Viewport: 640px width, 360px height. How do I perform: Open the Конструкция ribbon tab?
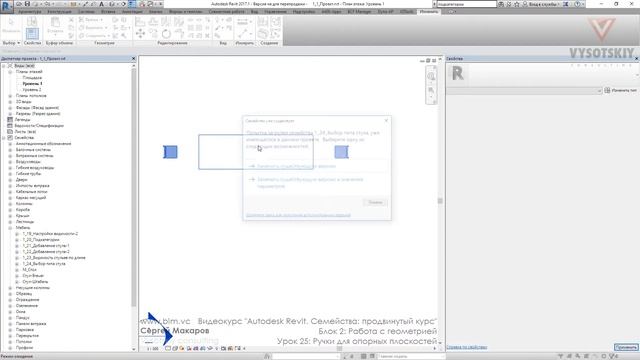point(59,11)
